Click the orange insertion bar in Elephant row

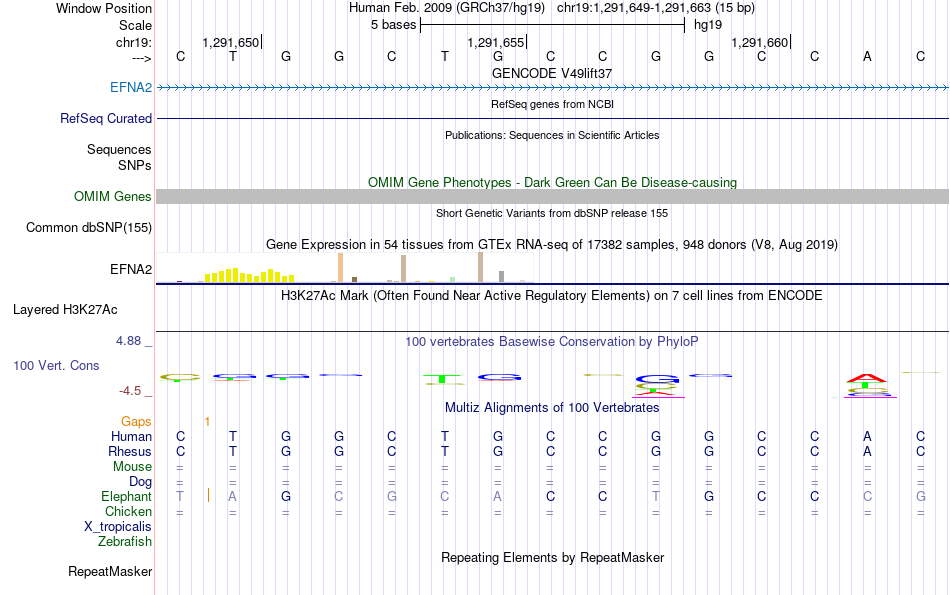[208, 495]
